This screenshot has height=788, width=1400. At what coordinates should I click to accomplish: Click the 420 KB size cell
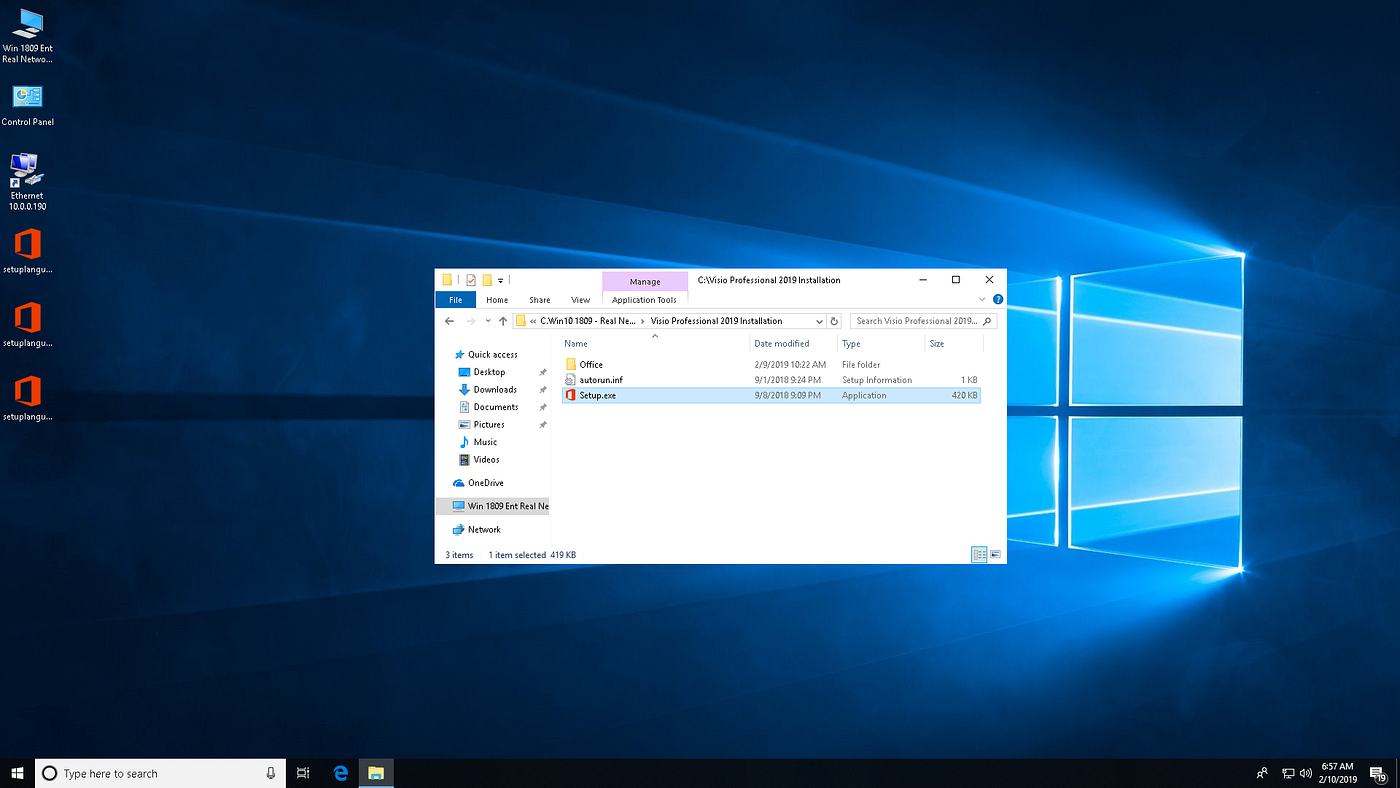(965, 395)
